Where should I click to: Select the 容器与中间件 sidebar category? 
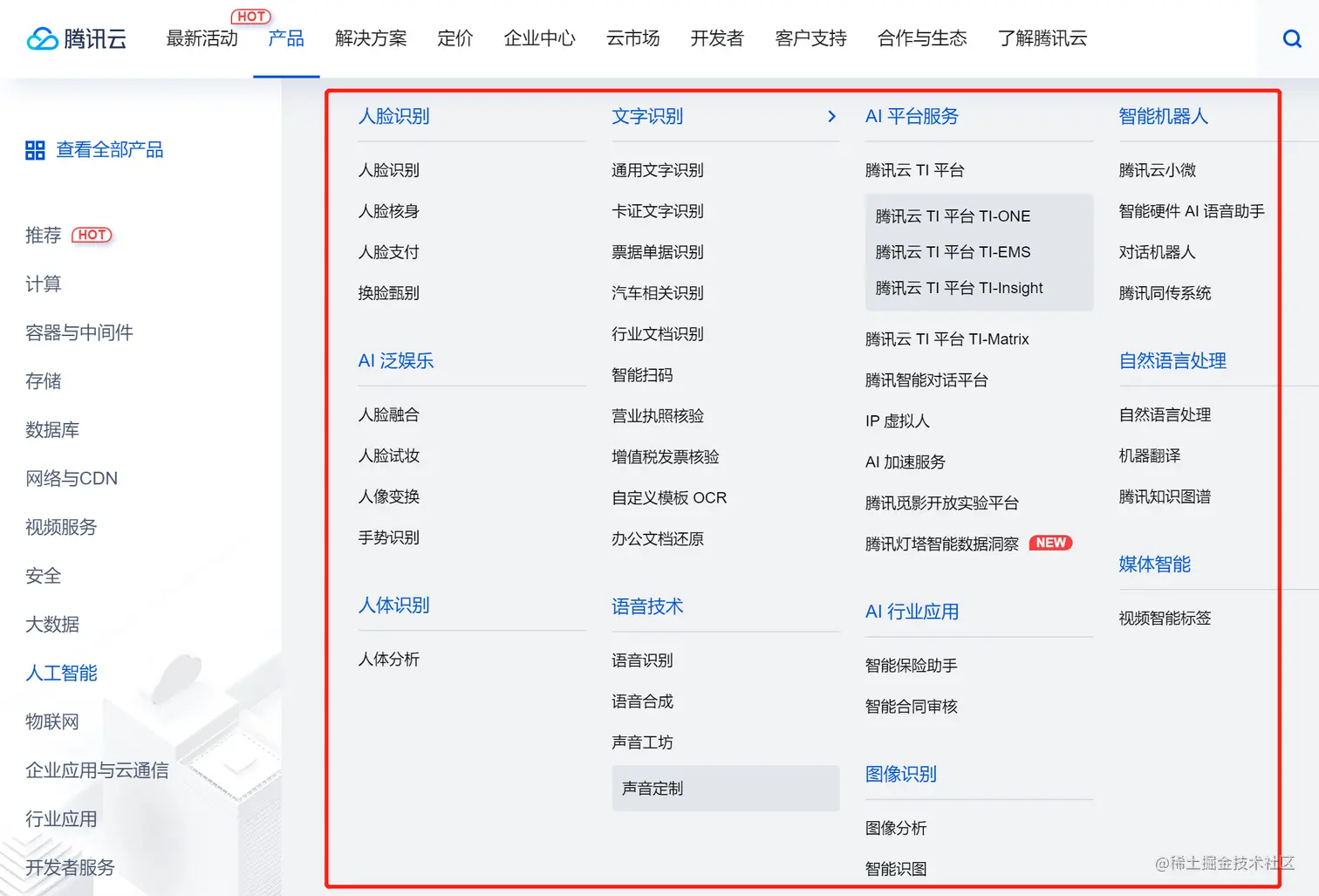[79, 332]
